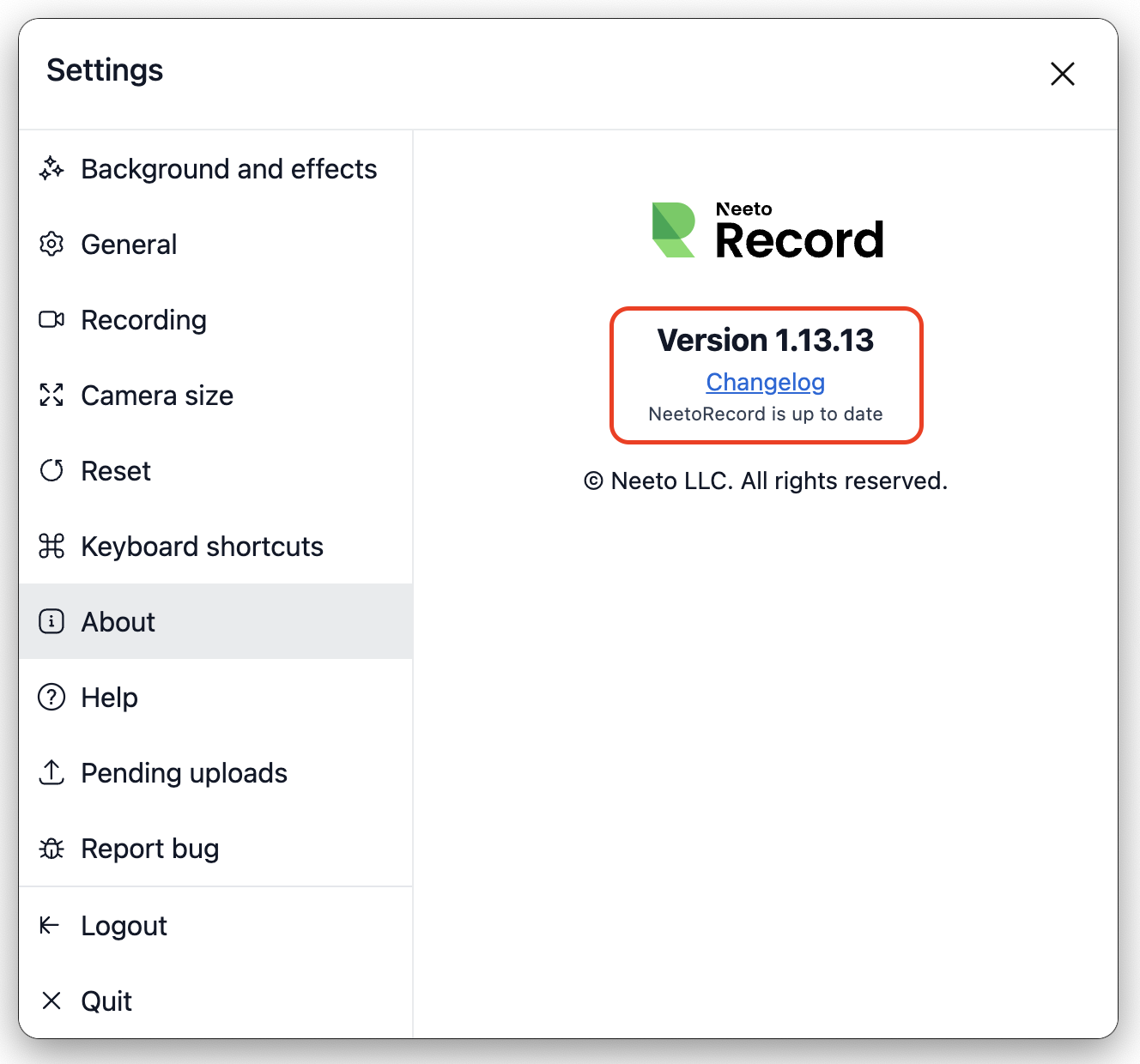
Task: Click the Neeto LLC copyright notice
Action: (x=766, y=481)
